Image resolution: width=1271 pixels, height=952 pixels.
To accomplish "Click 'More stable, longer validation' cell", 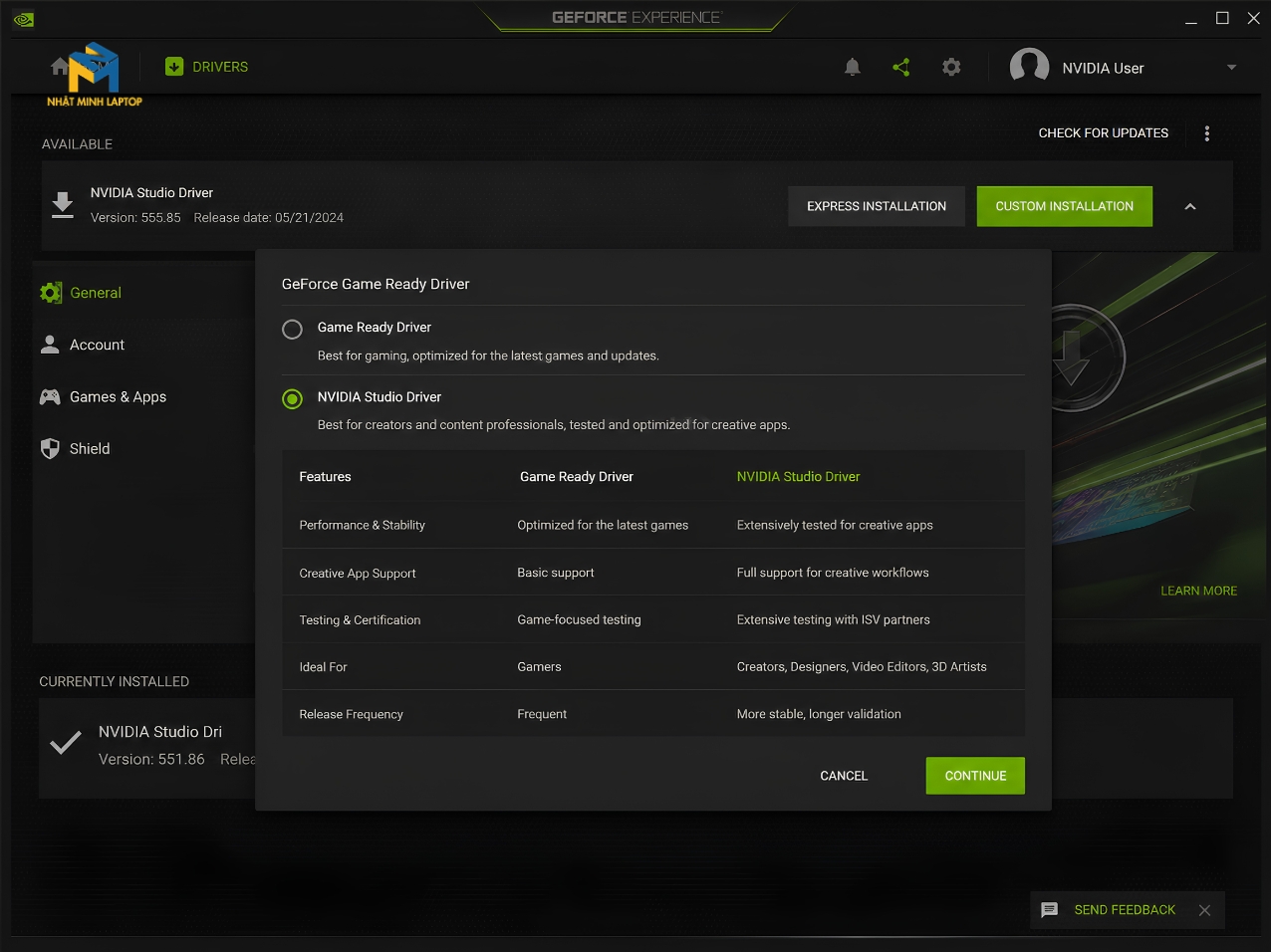I will tap(819, 714).
